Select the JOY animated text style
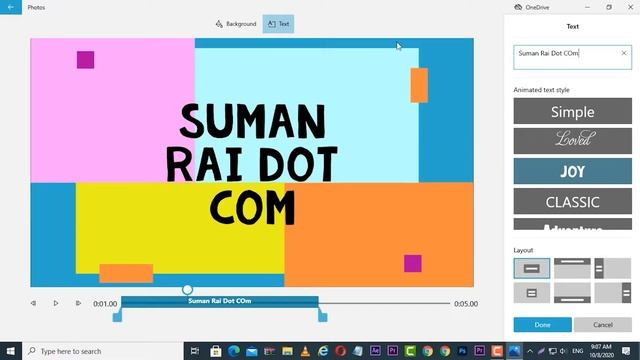Image resolution: width=640 pixels, height=360 pixels. 573,171
